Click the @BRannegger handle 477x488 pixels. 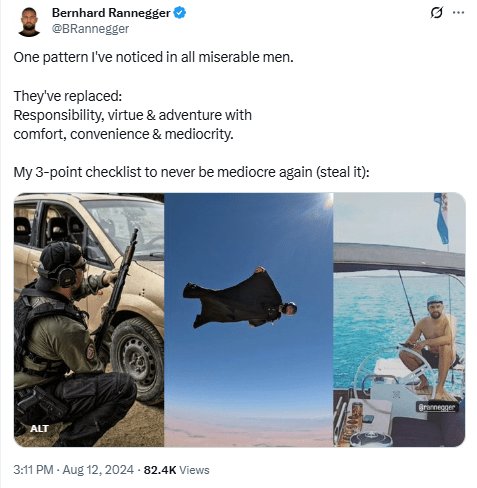pyautogui.click(x=90, y=29)
